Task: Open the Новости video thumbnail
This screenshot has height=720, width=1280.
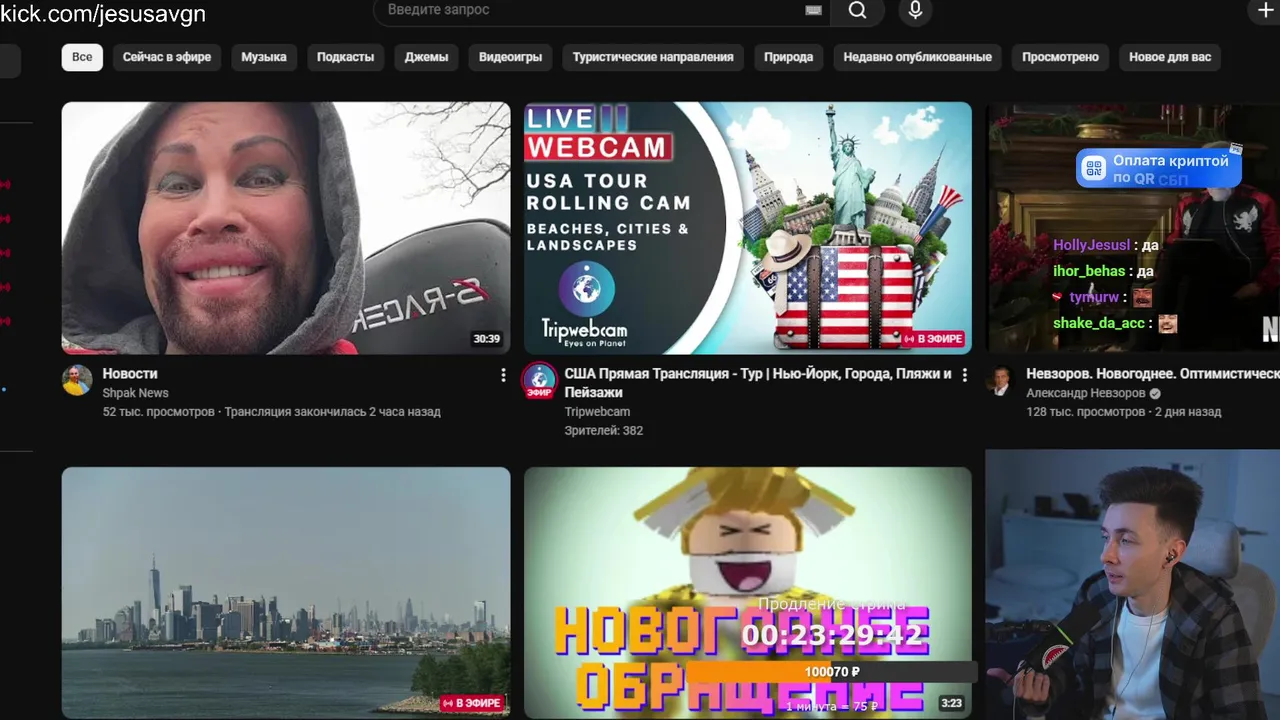Action: pyautogui.click(x=286, y=228)
